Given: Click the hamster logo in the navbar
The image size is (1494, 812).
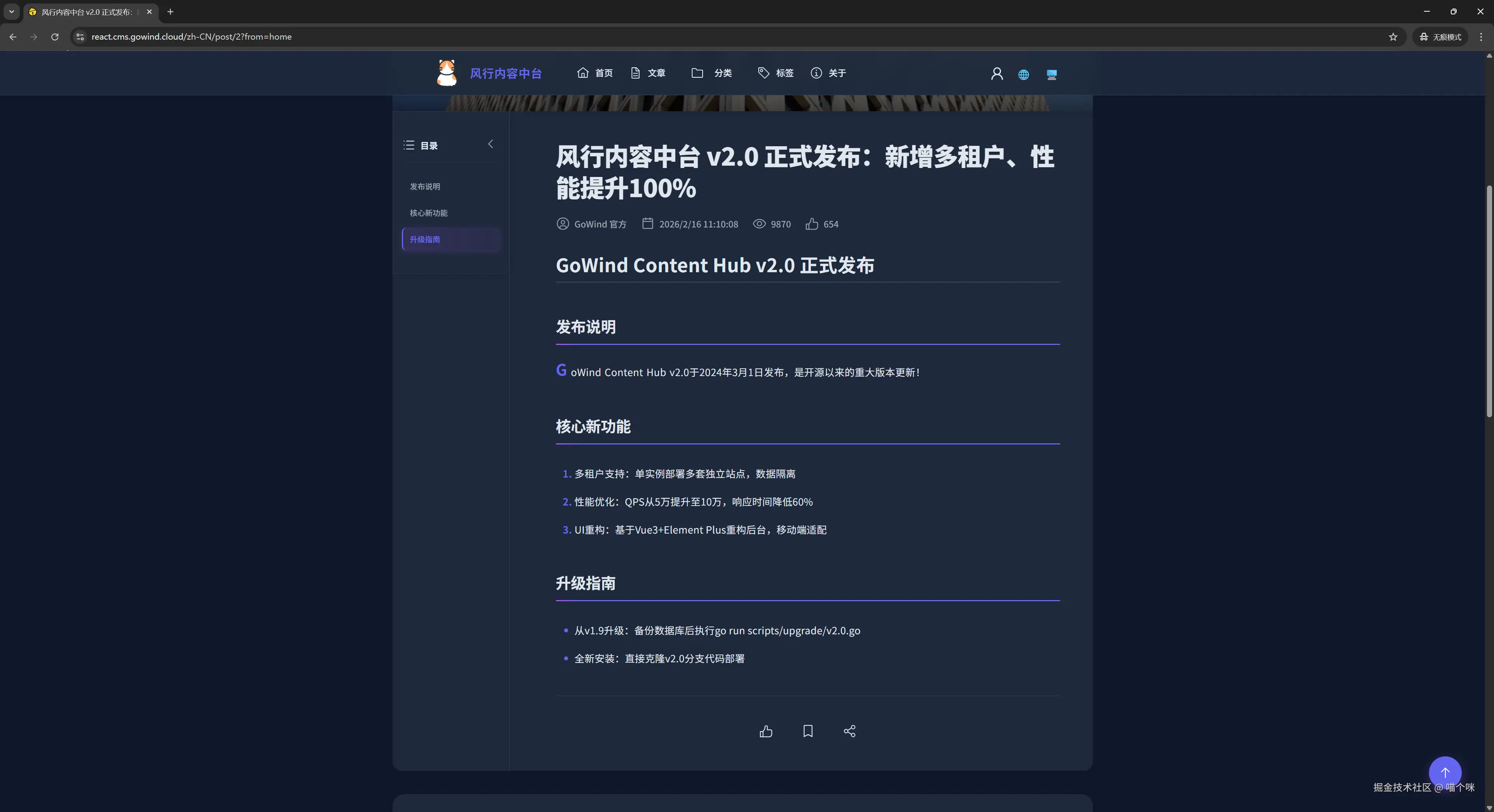Looking at the screenshot, I should tap(445, 72).
